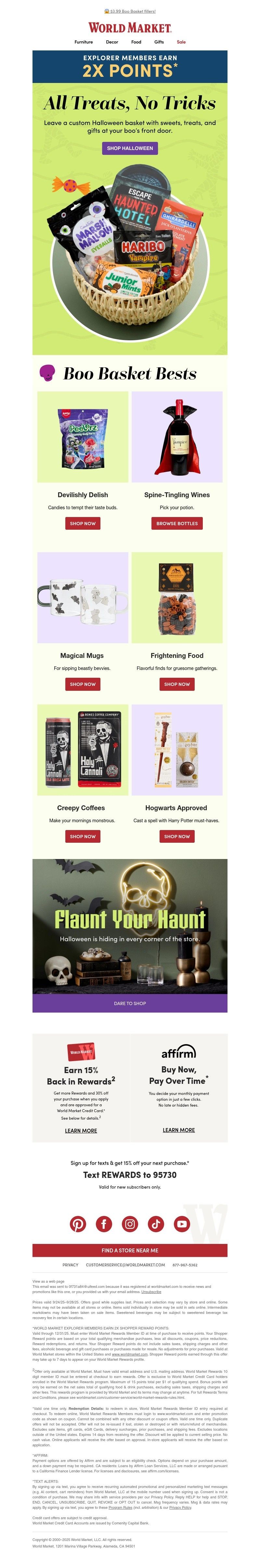Click Shop Now under Magical Mugs
The height and width of the screenshot is (1568, 260).
pyautogui.click(x=83, y=684)
